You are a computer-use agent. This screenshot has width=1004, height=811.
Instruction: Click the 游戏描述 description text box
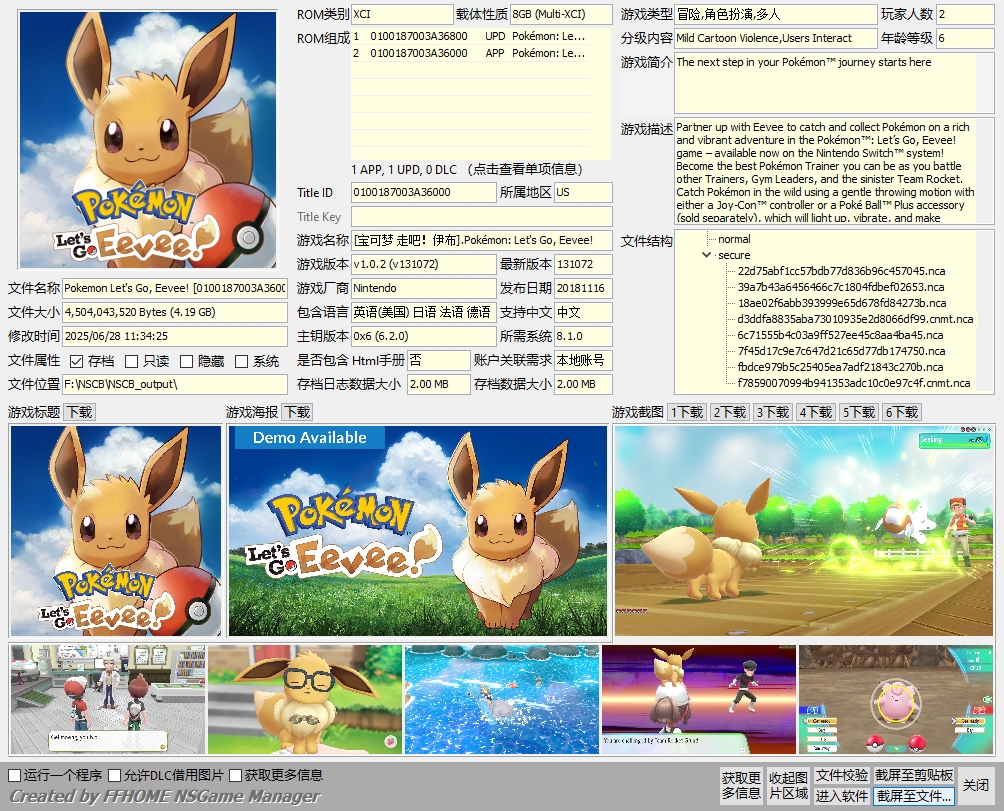coord(834,172)
